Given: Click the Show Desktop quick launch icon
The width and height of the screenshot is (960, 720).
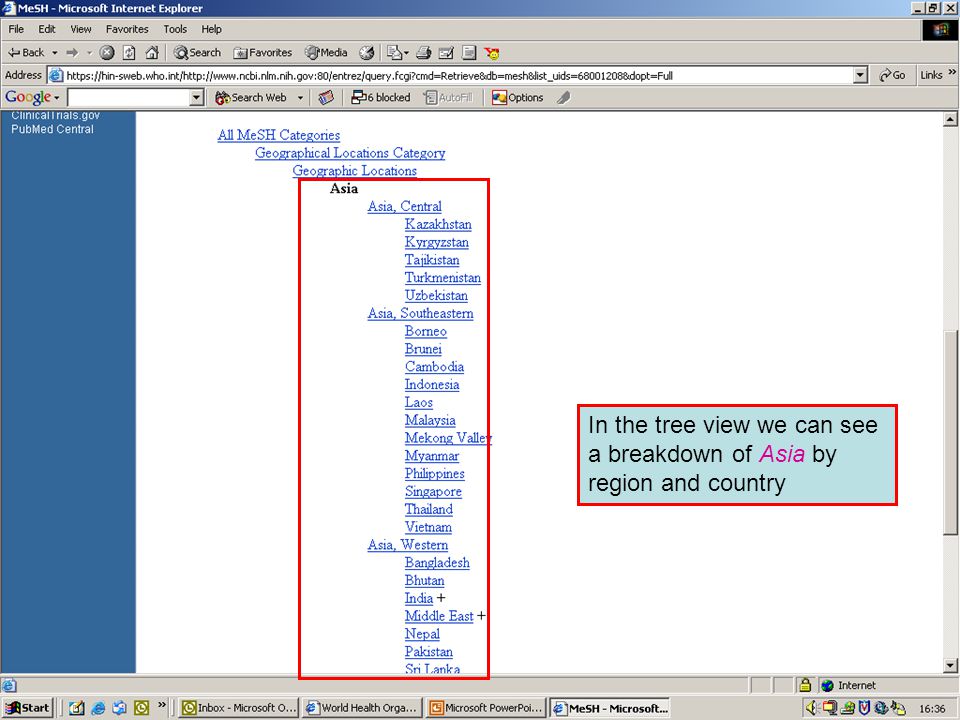Looking at the screenshot, I should [x=77, y=708].
